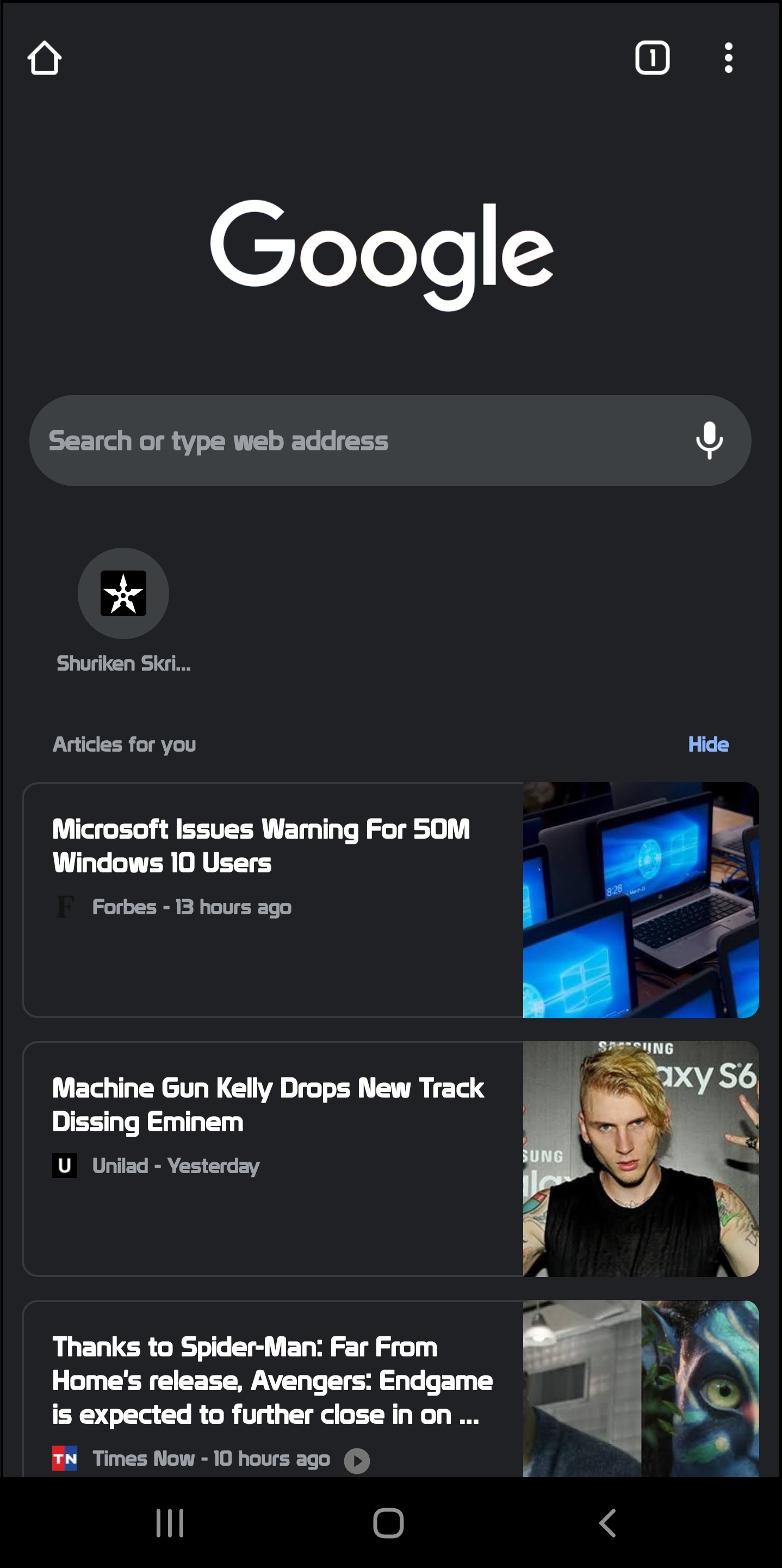Open Android recent apps button

170,1523
